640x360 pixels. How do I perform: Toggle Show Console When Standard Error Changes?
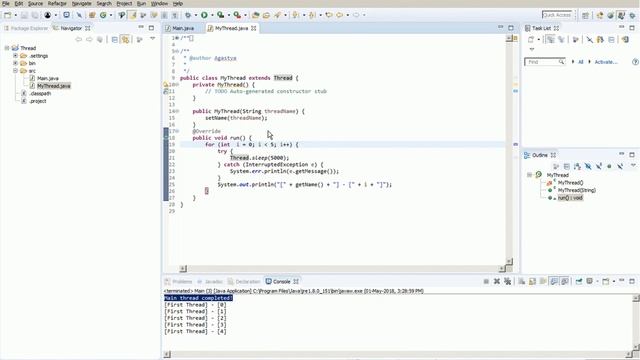click(x=564, y=281)
